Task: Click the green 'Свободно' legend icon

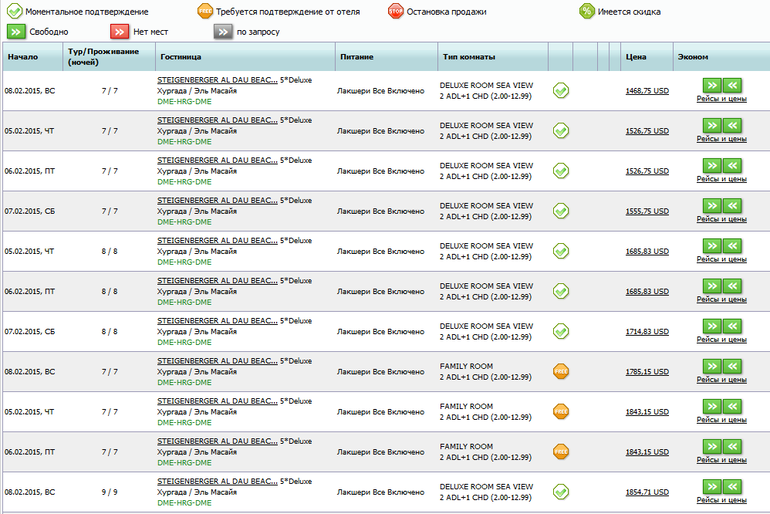Action: (17, 32)
